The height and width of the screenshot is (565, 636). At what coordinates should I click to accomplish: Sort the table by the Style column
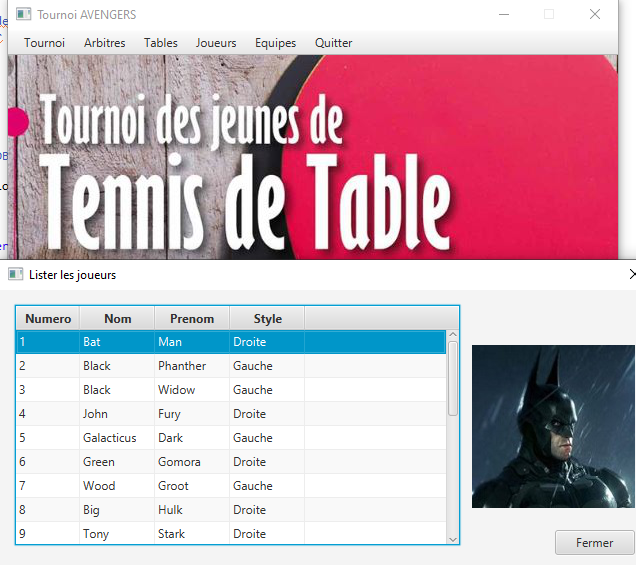click(267, 318)
